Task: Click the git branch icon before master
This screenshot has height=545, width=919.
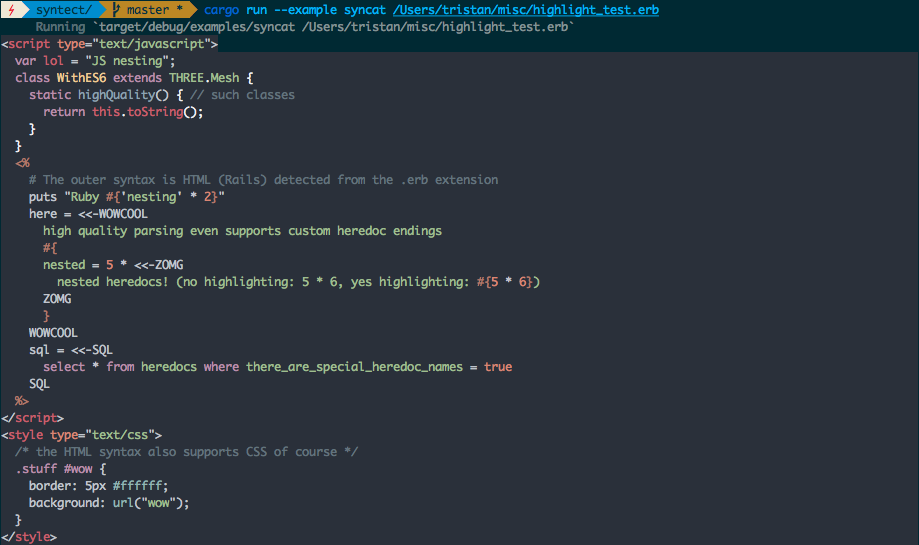Action: point(116,10)
